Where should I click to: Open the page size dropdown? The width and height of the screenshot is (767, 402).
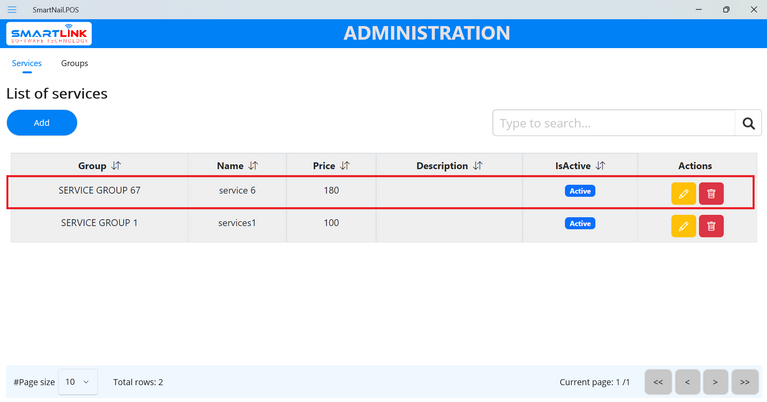pos(78,382)
